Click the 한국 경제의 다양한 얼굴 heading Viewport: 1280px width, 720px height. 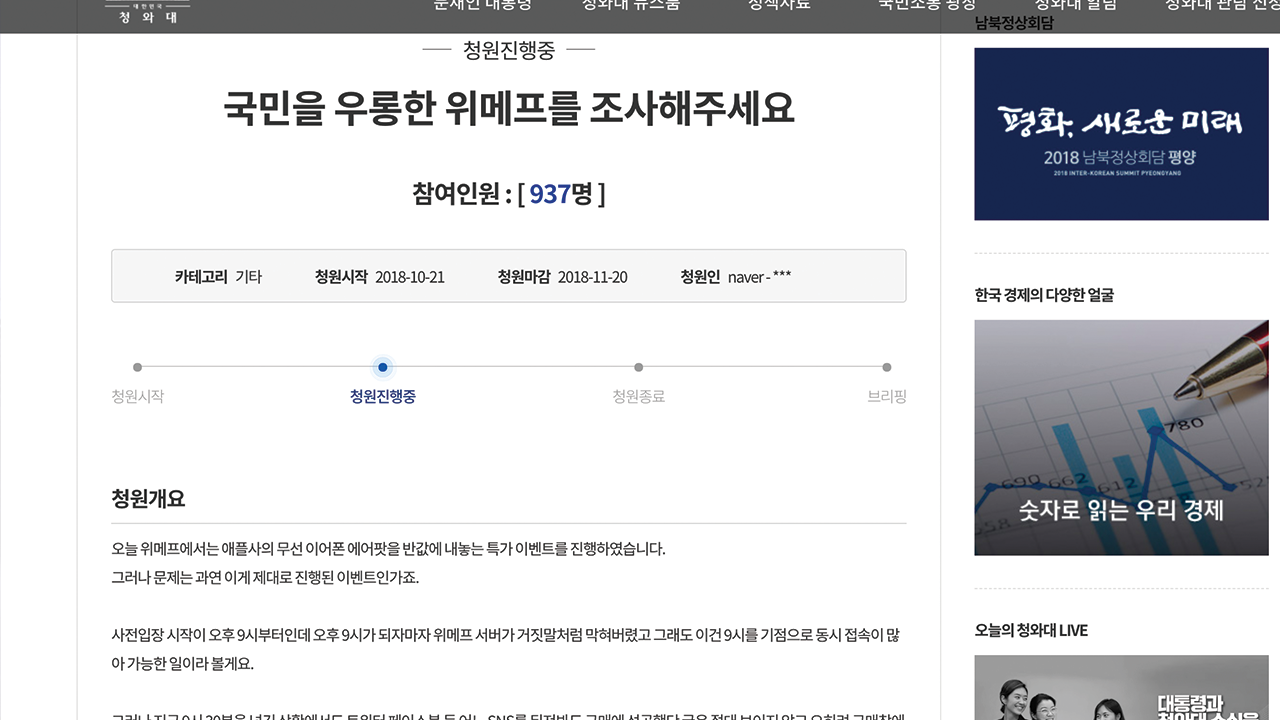tap(1044, 295)
